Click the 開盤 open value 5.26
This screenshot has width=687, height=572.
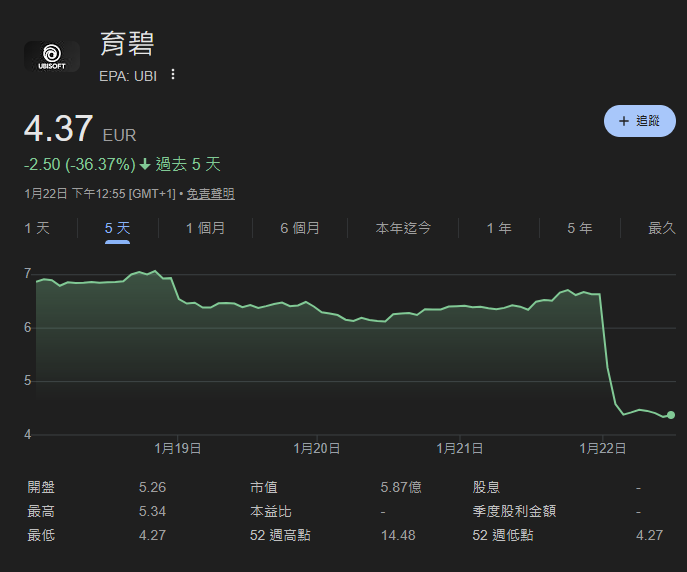click(x=152, y=487)
